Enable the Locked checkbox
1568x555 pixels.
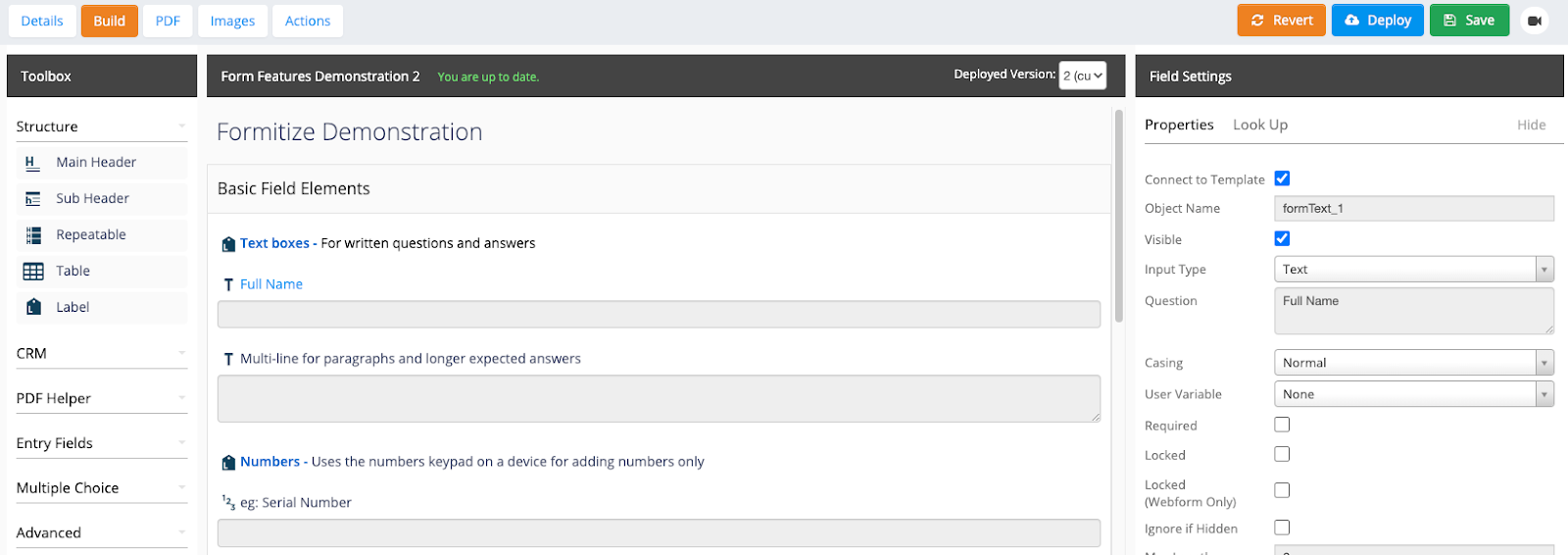coord(1282,454)
